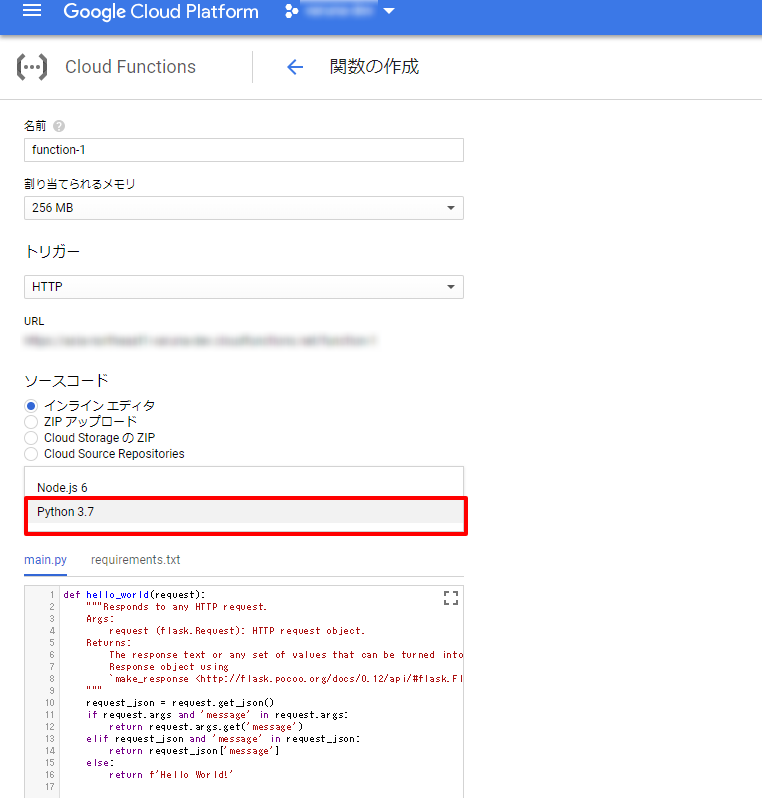Click the return f'Hello World!' line
Image resolution: width=762 pixels, height=798 pixels.
click(171, 775)
